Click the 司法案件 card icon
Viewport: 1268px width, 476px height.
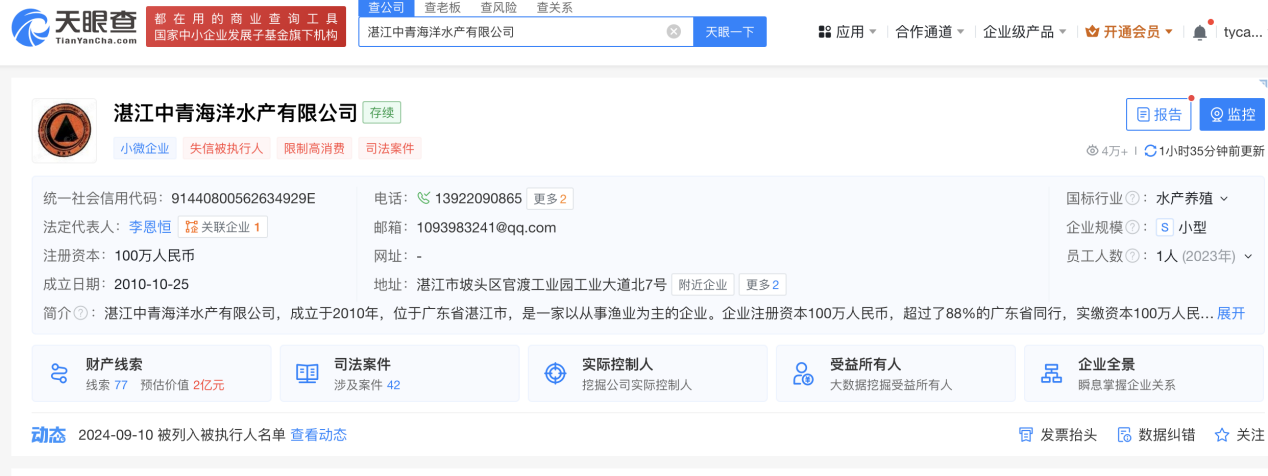pyautogui.click(x=307, y=374)
